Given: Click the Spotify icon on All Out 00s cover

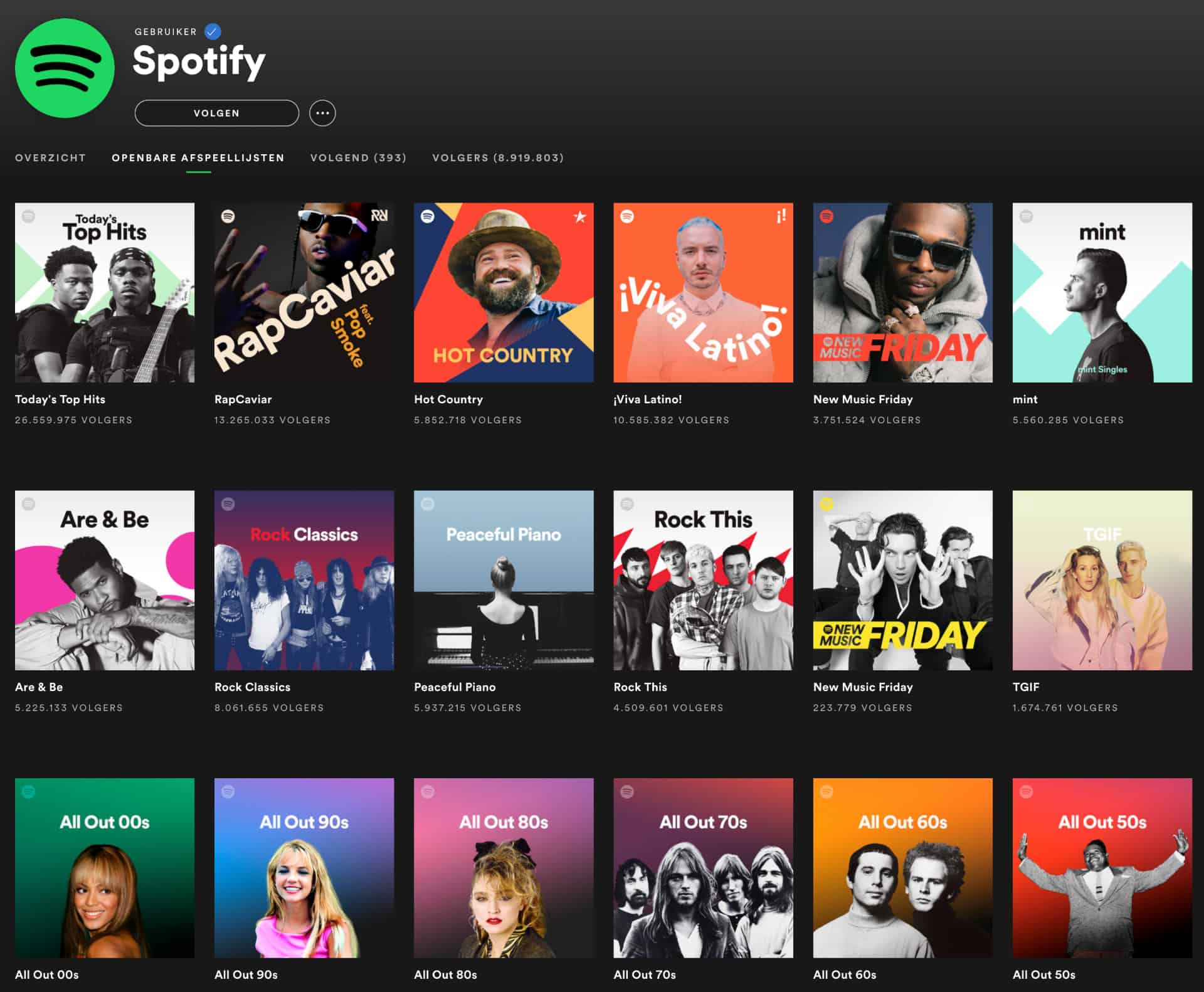Looking at the screenshot, I should click(28, 792).
